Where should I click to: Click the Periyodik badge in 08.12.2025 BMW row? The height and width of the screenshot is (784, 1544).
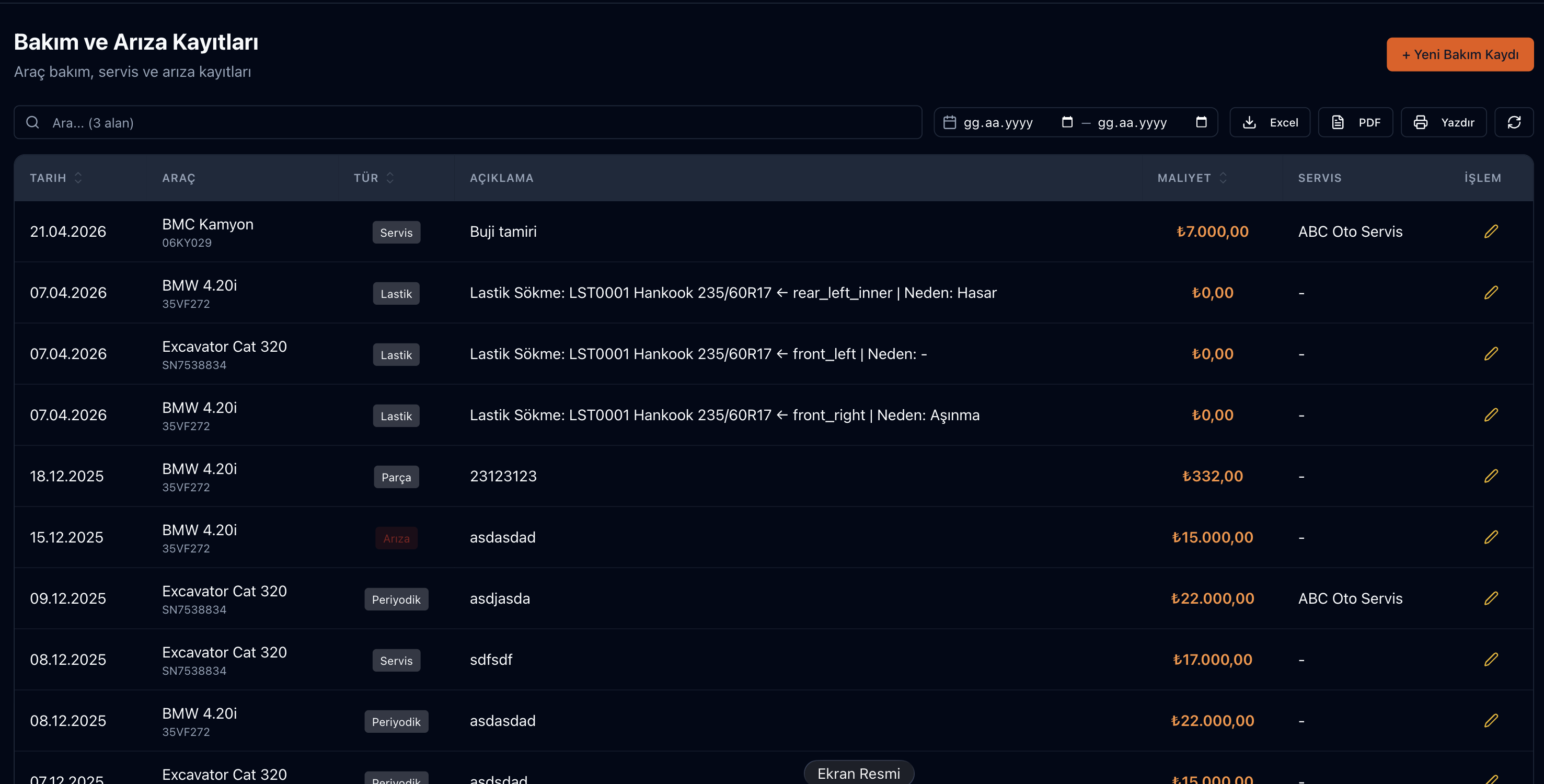pyautogui.click(x=396, y=722)
